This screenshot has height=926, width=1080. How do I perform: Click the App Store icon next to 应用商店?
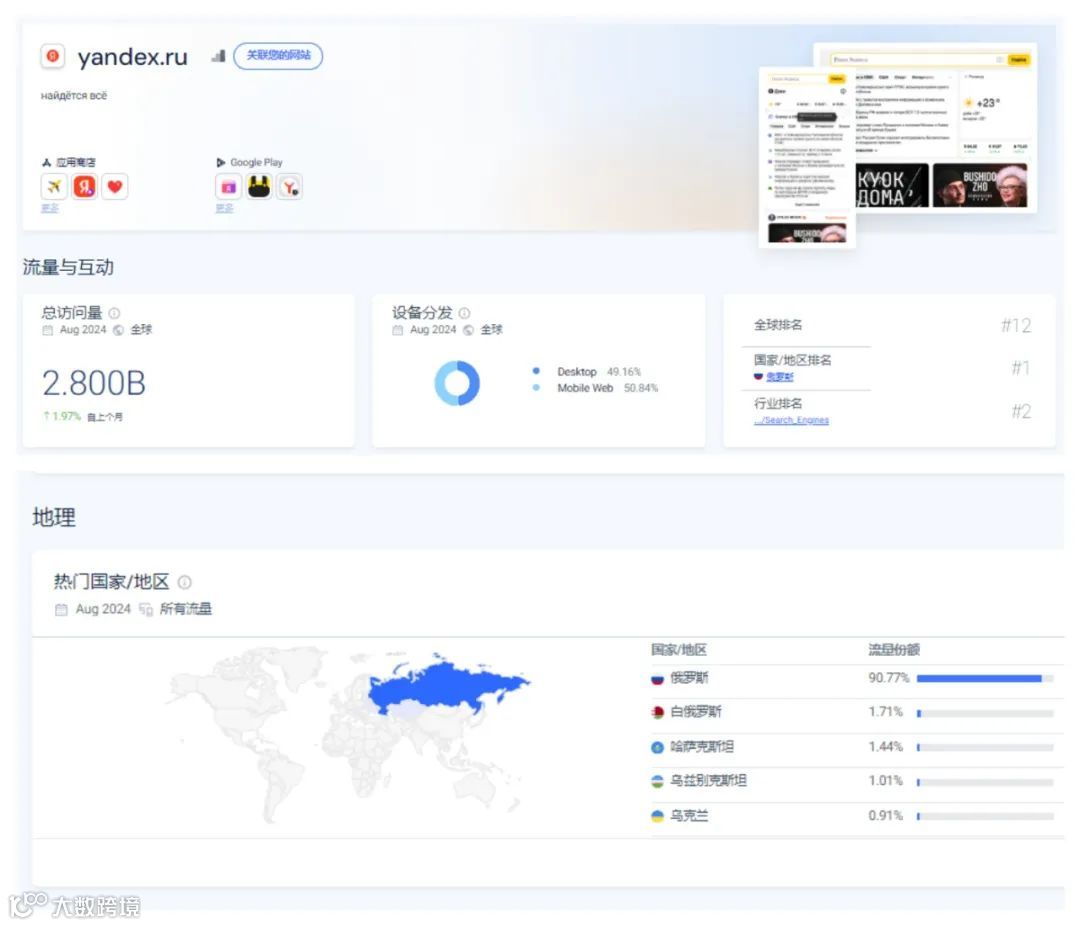[47, 163]
